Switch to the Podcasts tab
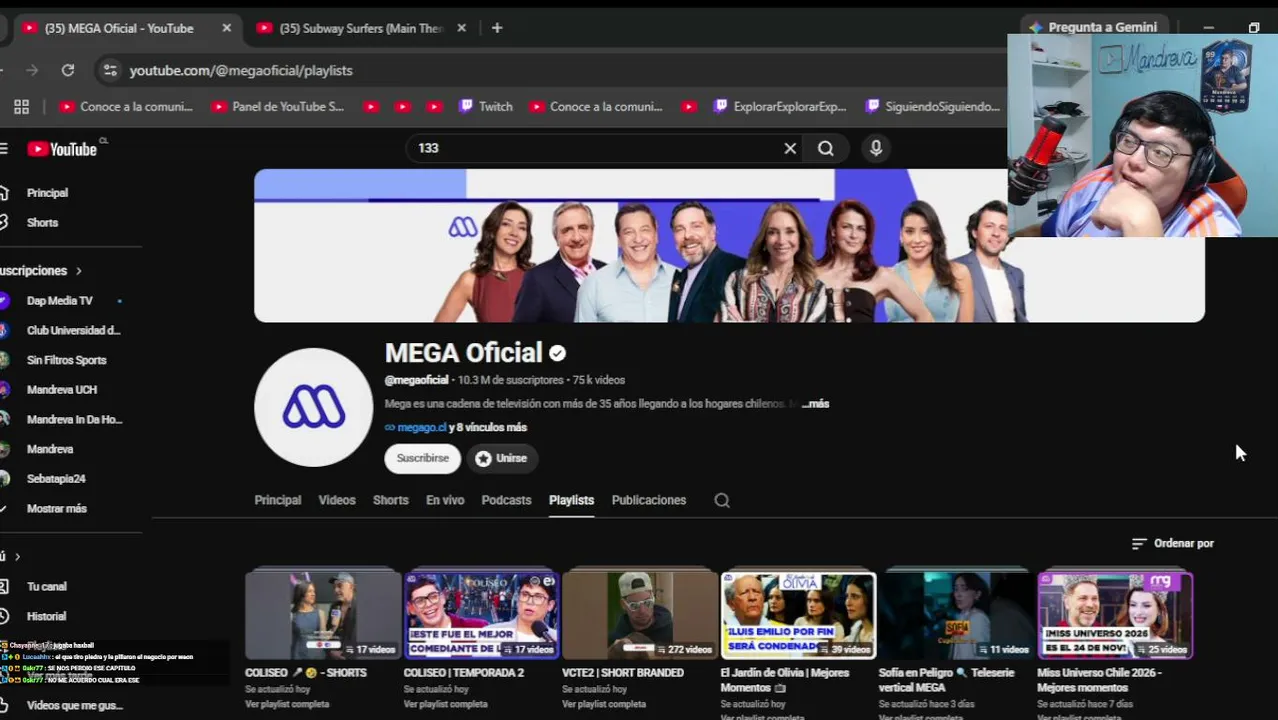The height and width of the screenshot is (720, 1278). click(506, 500)
